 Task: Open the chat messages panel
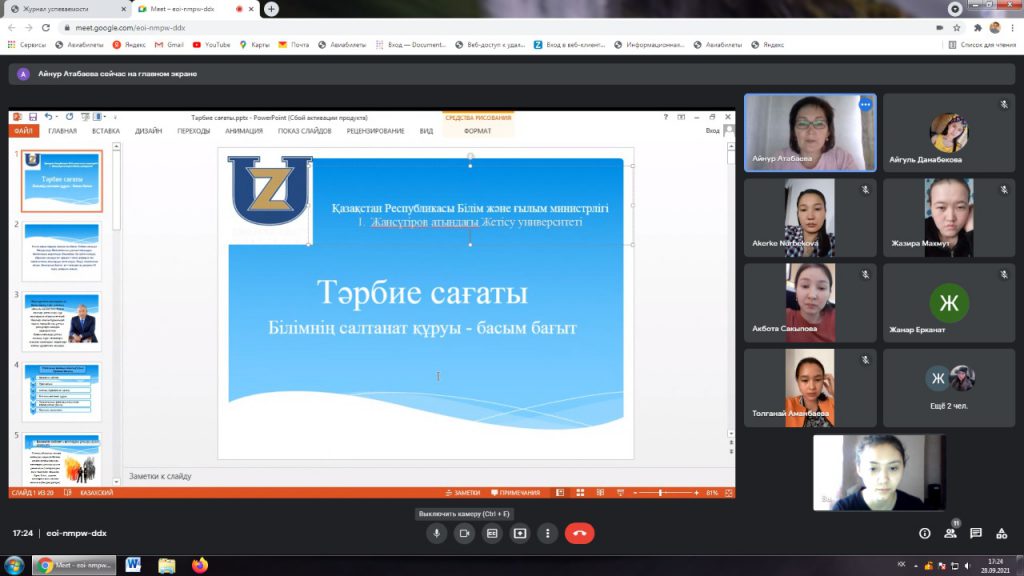(x=976, y=533)
